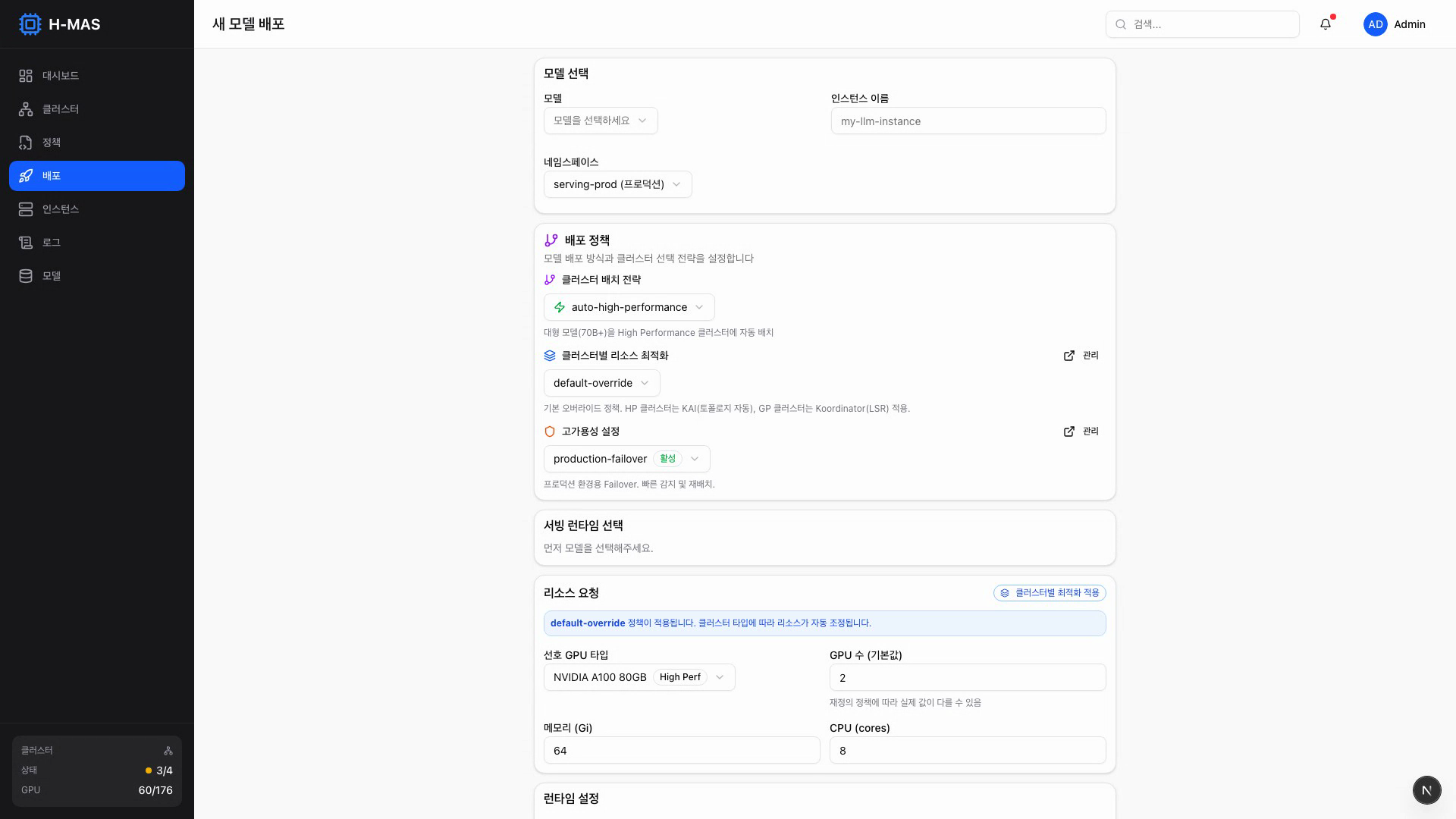Viewport: 1456px width, 819px height.
Task: Click the 모델 database icon in sidebar
Action: point(26,276)
